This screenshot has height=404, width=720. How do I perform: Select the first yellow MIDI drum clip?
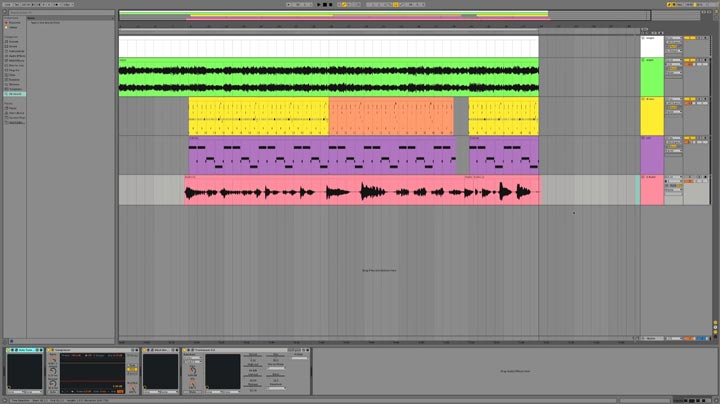[259, 116]
